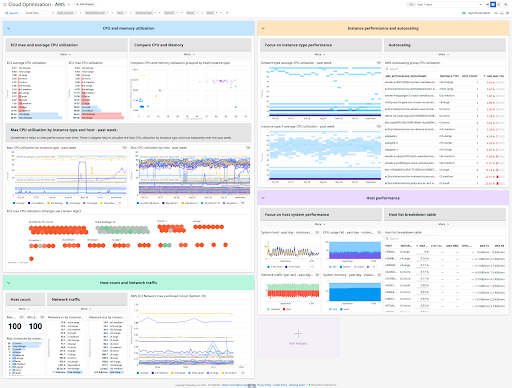Click the zoom out time icon
This screenshot has width=512, height=388.
point(506,4)
